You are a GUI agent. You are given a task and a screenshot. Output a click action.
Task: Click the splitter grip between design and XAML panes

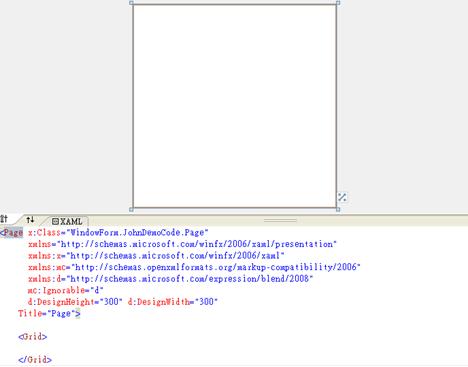pos(280,220)
